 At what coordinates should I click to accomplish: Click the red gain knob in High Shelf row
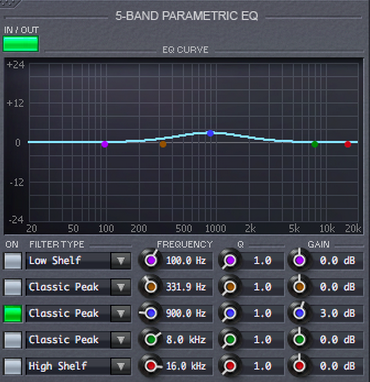(299, 365)
